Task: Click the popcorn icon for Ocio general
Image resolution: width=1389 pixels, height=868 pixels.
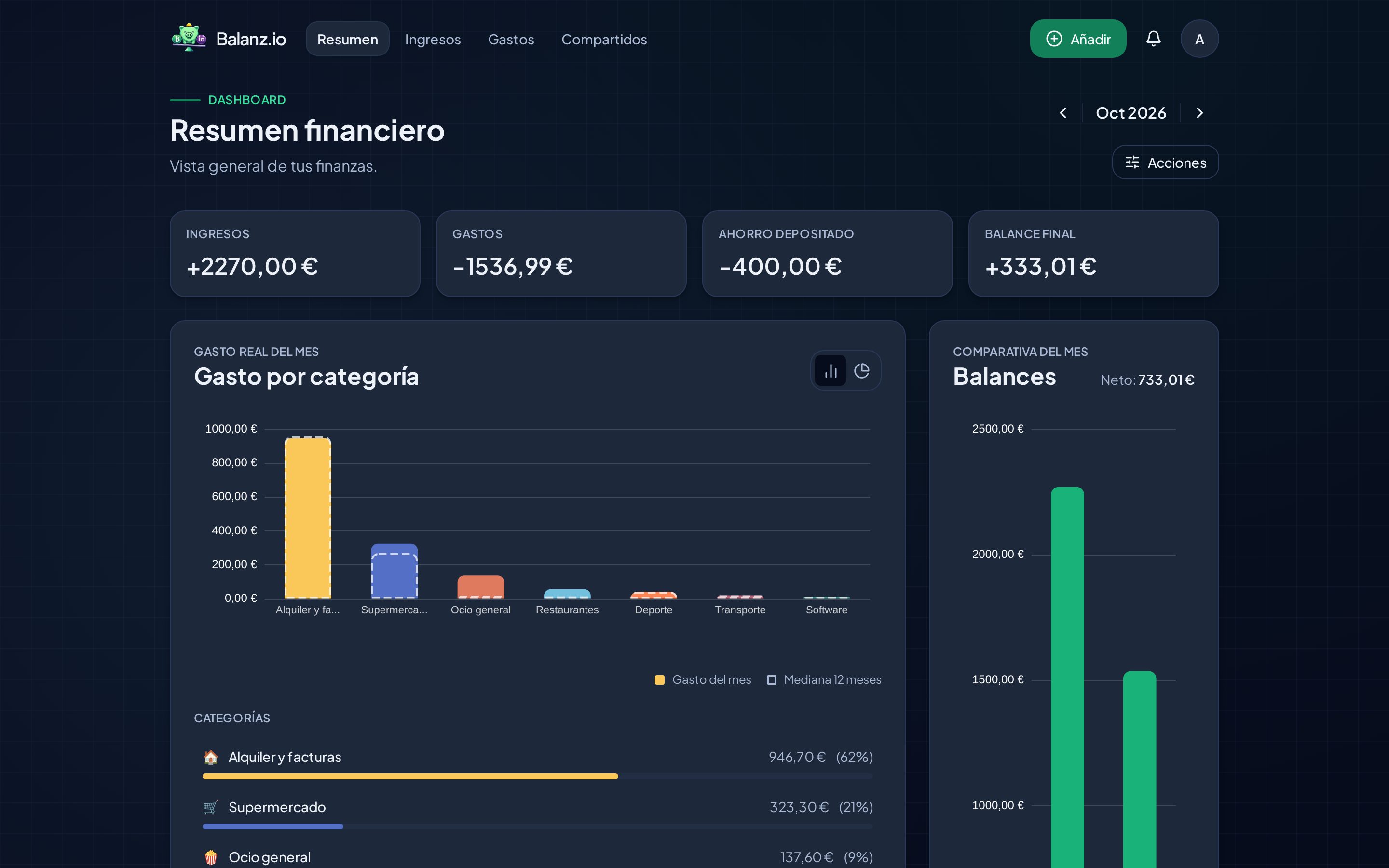Action: (x=211, y=857)
